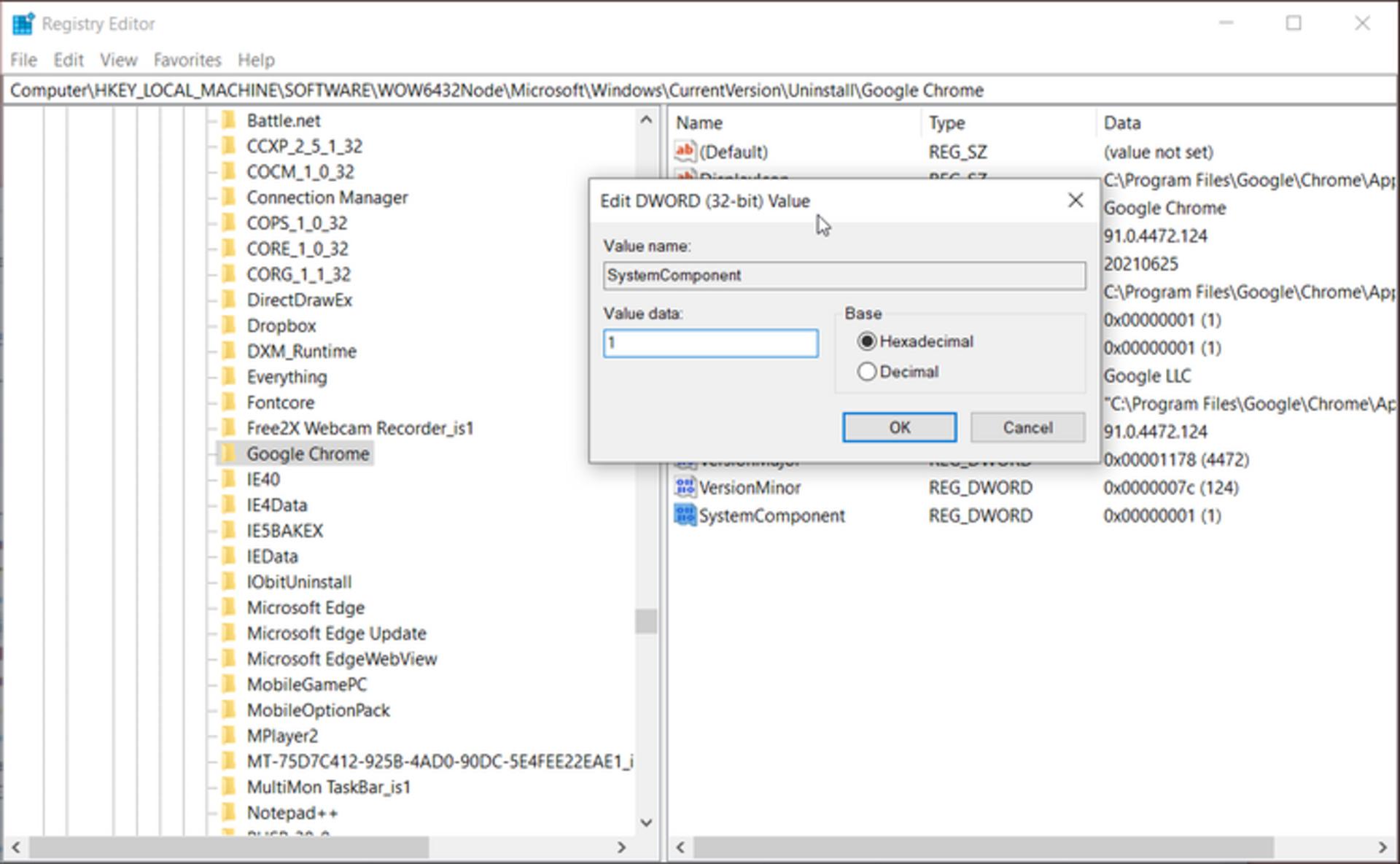Screen dimensions: 1400x864
Task: Select the Microsoft Edge Update key
Action: [x=336, y=633]
